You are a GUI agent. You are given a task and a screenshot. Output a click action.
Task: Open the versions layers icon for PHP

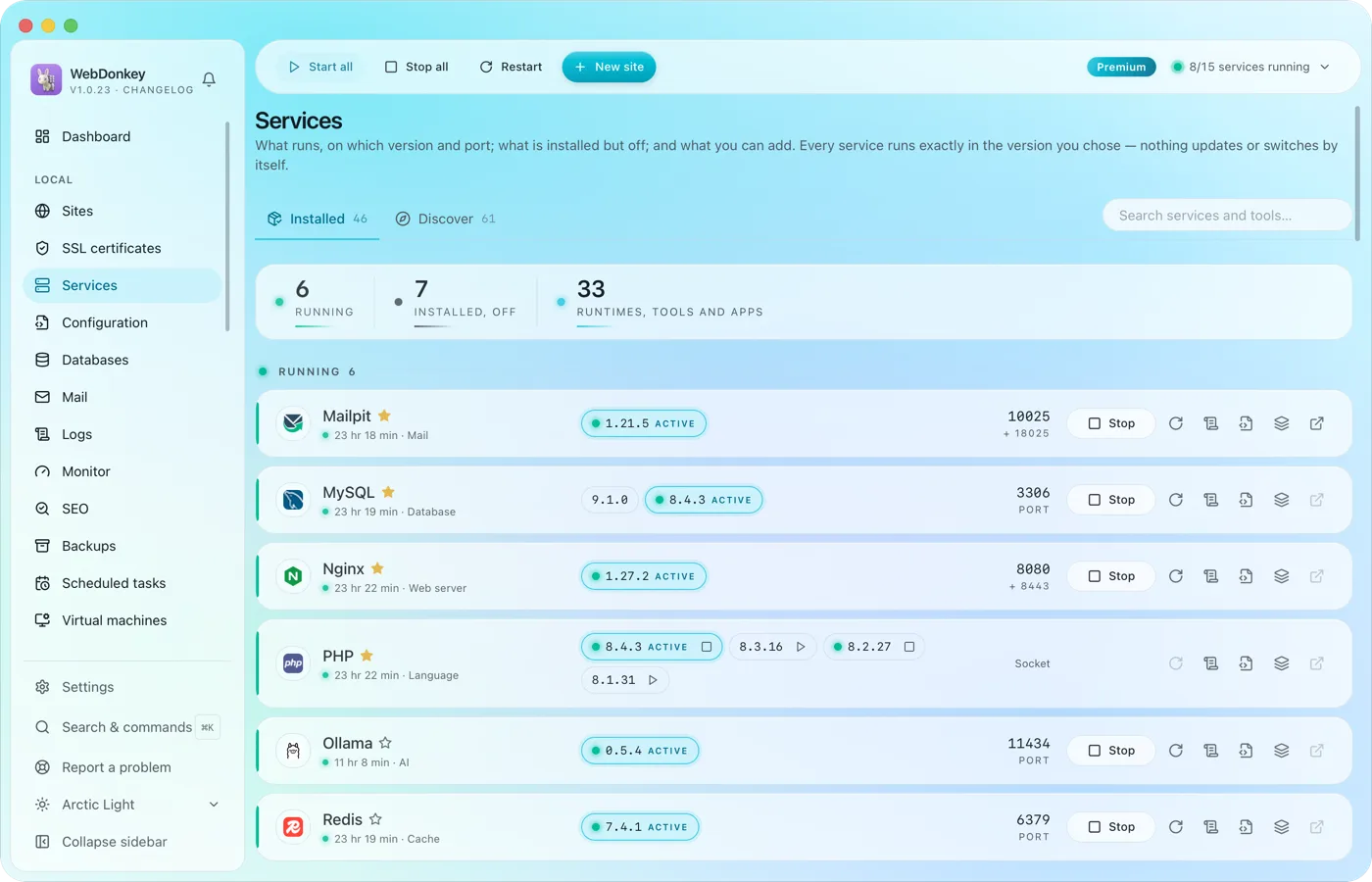[x=1281, y=663]
